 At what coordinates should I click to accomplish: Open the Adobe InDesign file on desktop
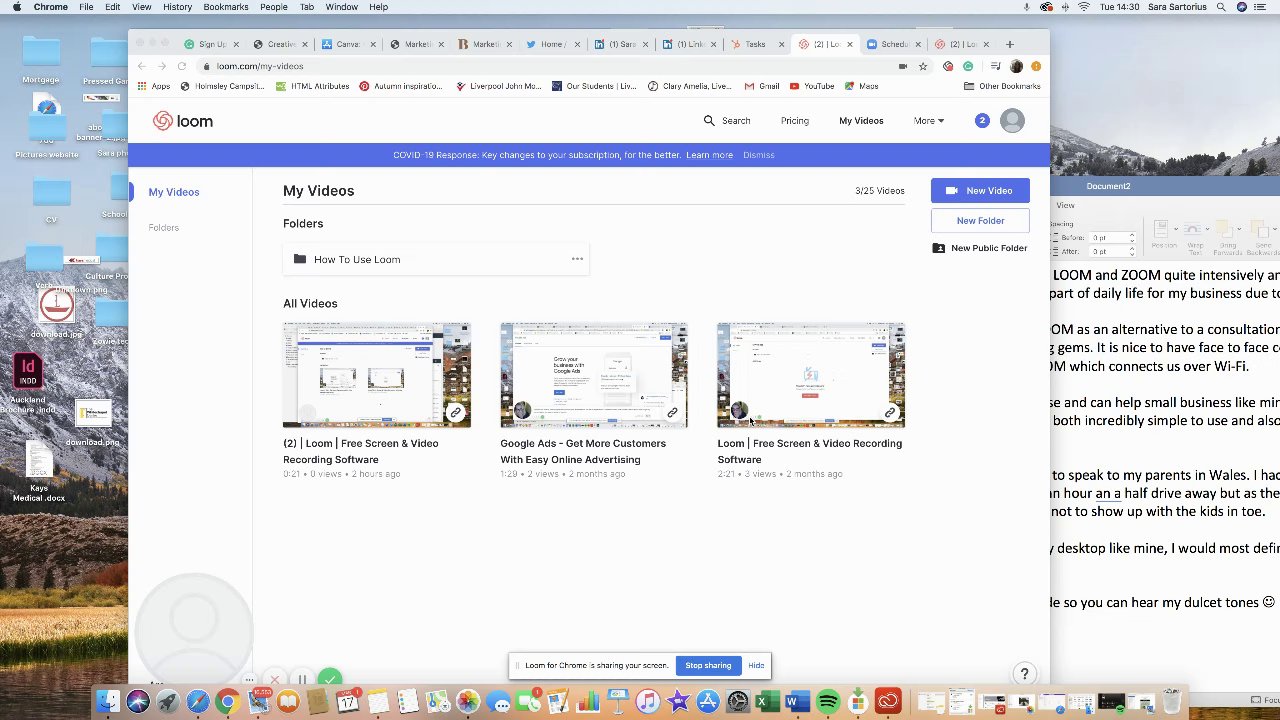click(28, 371)
